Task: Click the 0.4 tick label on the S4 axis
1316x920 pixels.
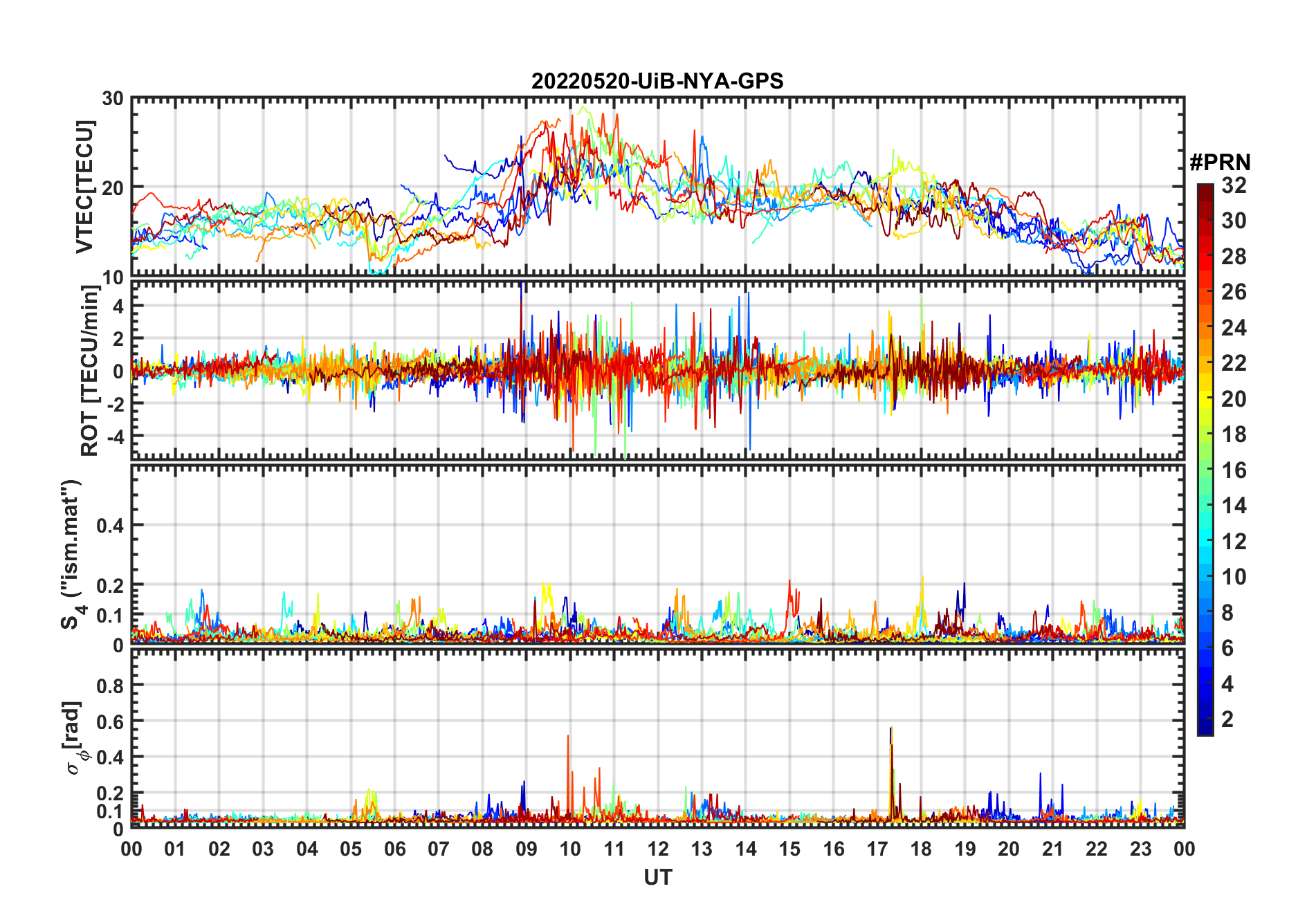Action: (x=110, y=526)
